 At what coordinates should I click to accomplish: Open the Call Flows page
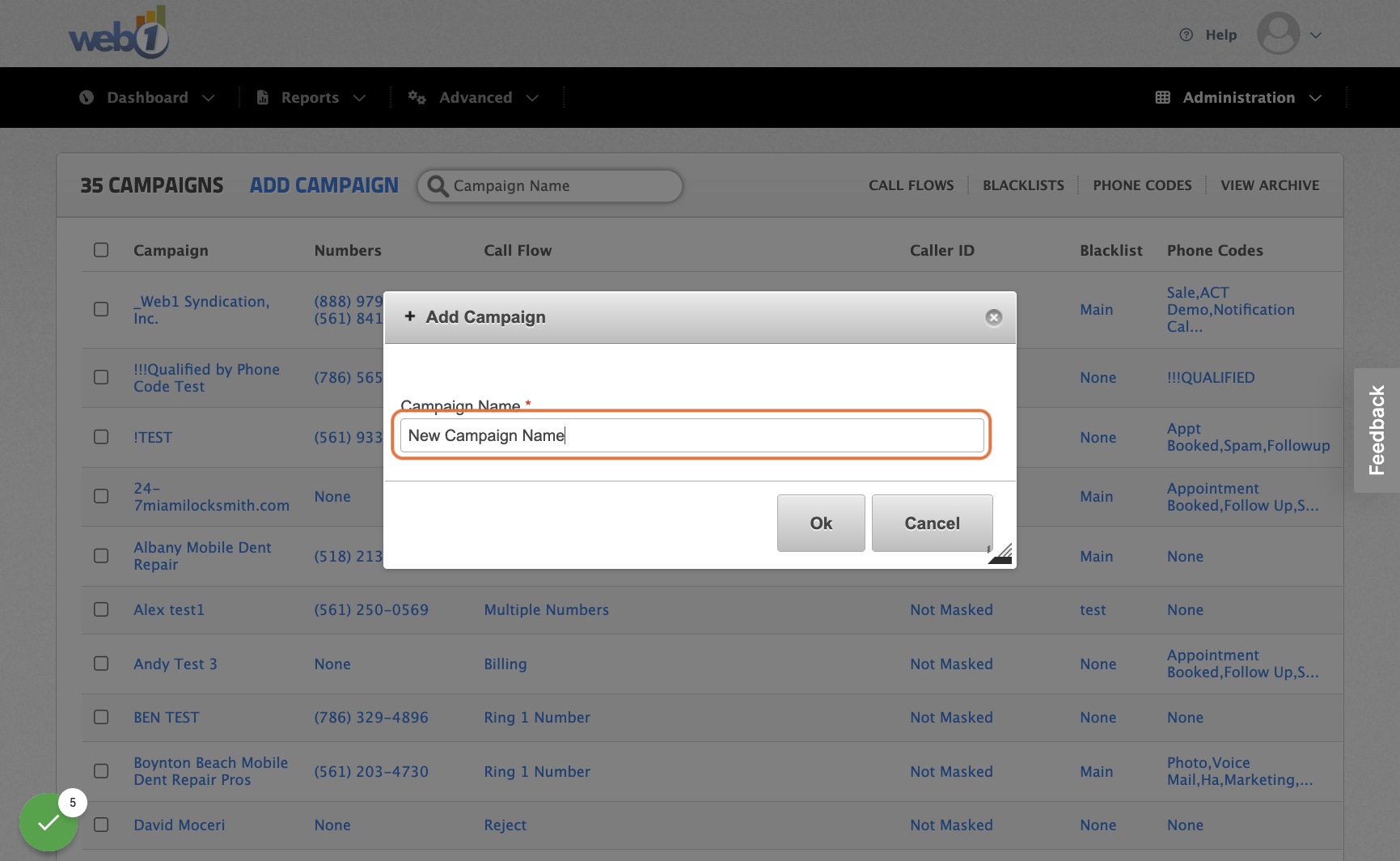[x=911, y=185]
